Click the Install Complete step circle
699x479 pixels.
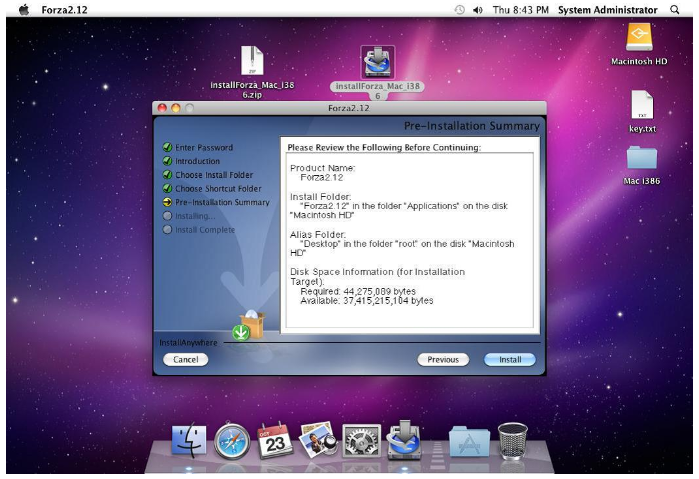(x=168, y=230)
